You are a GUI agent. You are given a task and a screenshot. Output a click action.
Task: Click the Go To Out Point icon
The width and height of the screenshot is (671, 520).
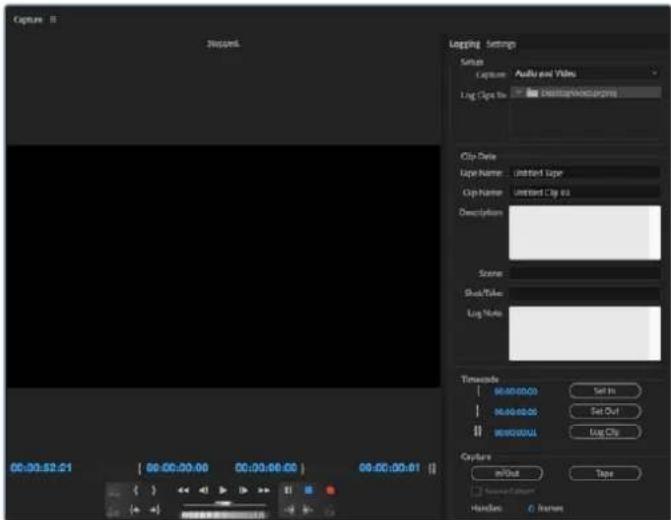pyautogui.click(x=154, y=510)
